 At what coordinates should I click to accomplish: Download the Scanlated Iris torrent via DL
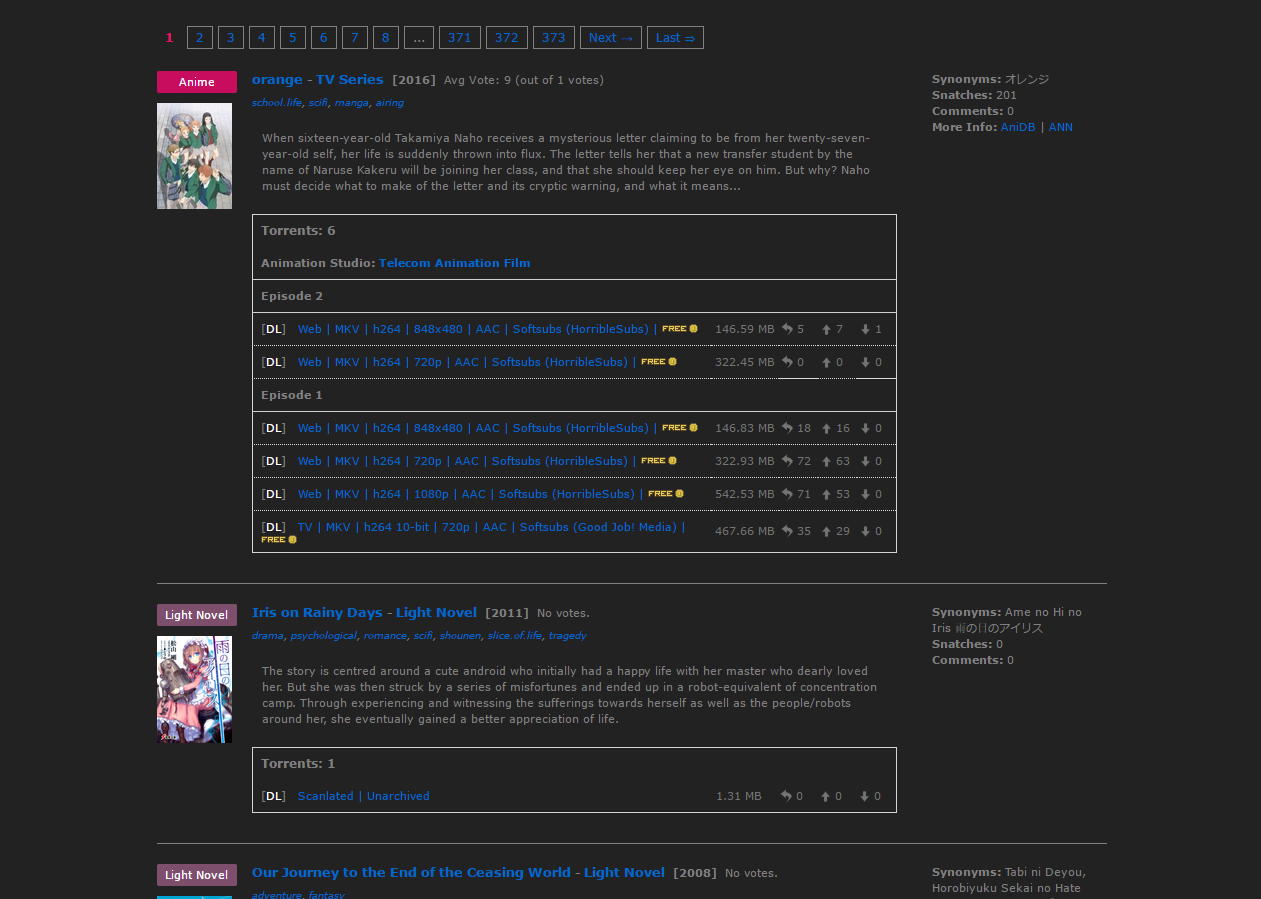[272, 796]
